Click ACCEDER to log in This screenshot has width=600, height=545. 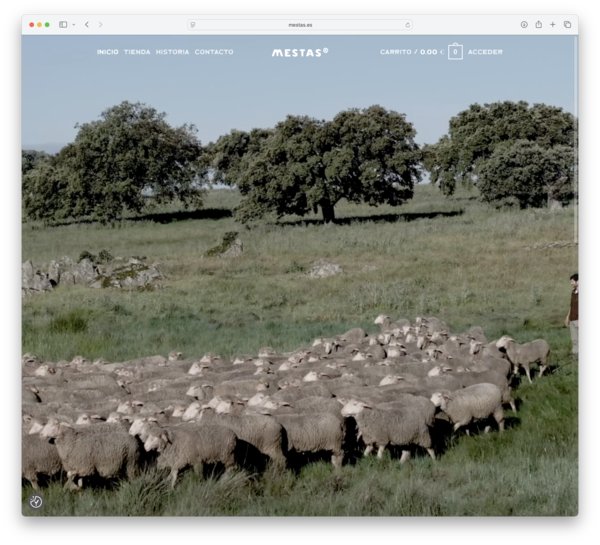(485, 52)
